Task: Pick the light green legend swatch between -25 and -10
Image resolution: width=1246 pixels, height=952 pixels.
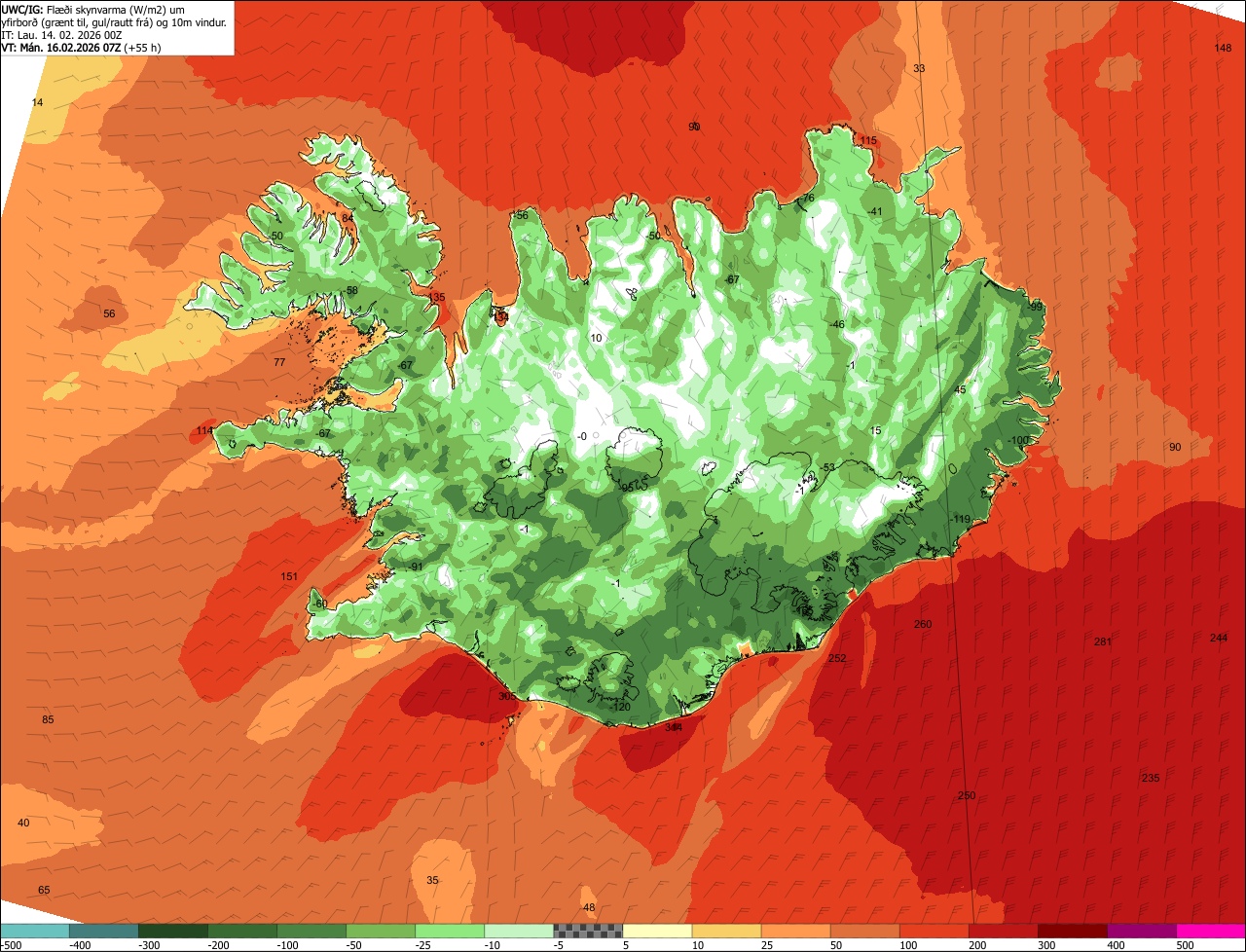Action: click(x=450, y=931)
